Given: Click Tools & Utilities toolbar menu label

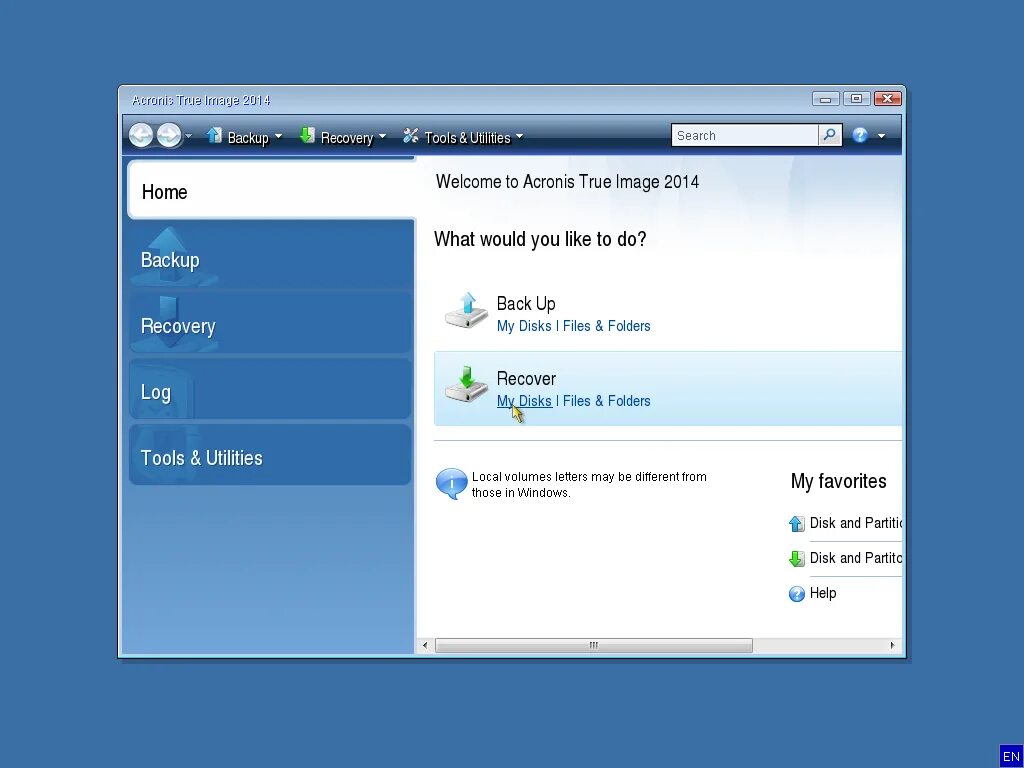Looking at the screenshot, I should pos(468,138).
